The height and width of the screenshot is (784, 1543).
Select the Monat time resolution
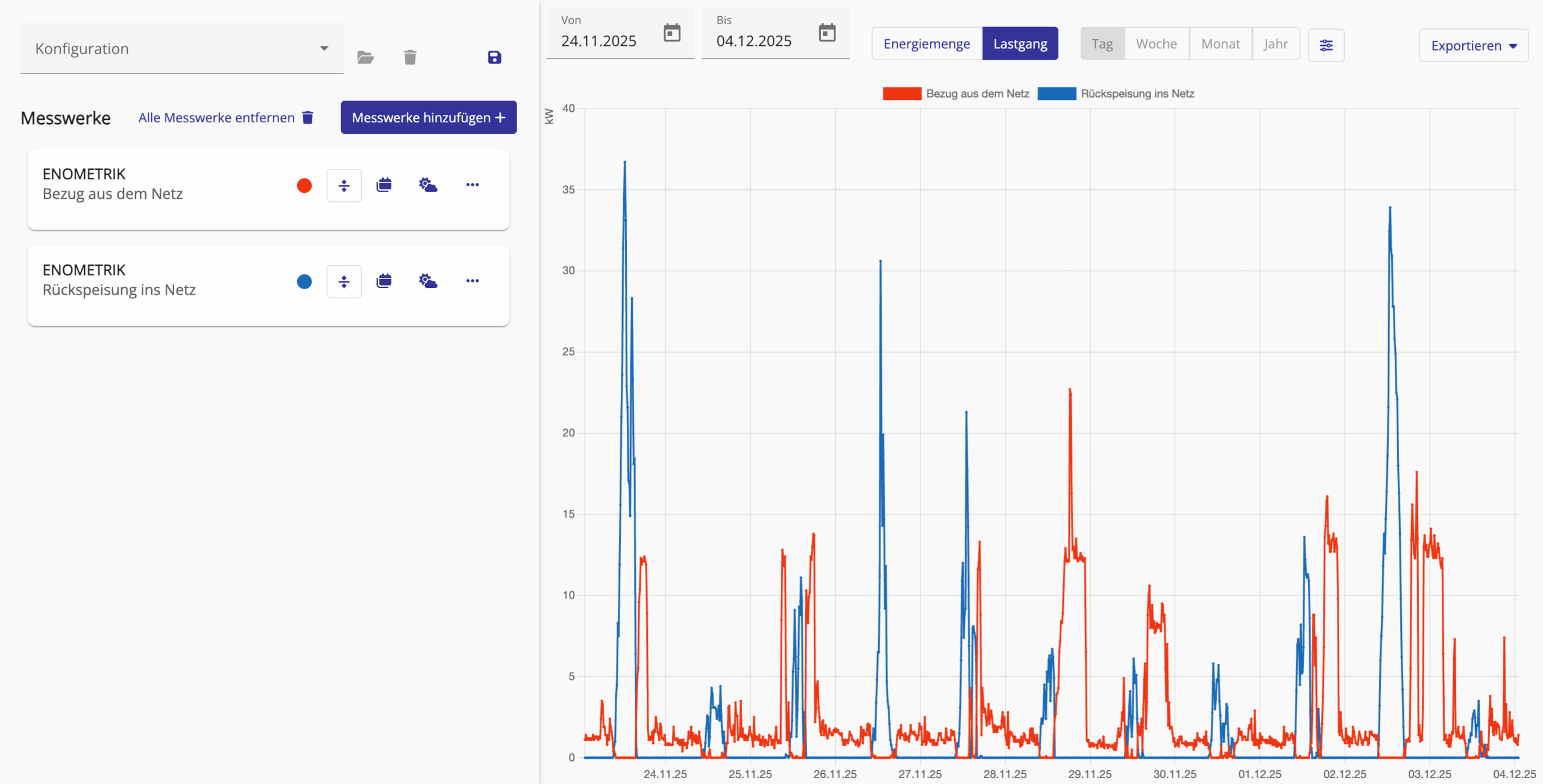(x=1220, y=44)
